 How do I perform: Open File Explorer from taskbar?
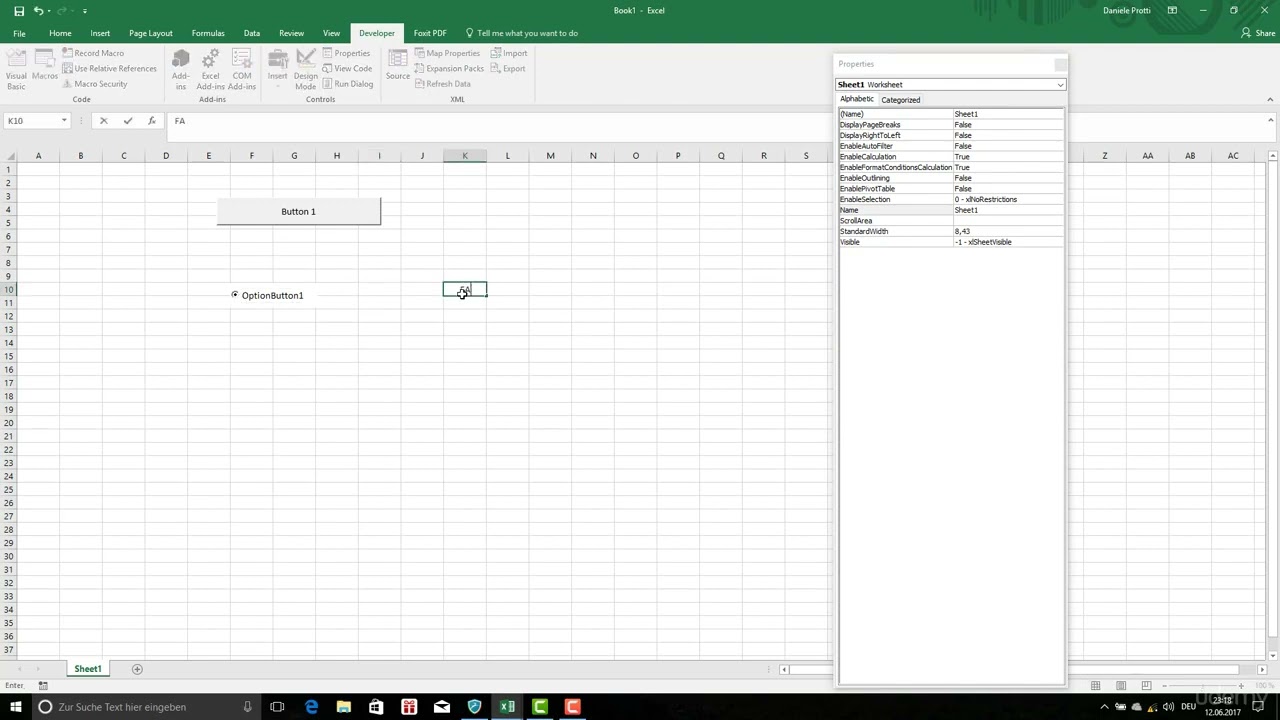pos(343,707)
